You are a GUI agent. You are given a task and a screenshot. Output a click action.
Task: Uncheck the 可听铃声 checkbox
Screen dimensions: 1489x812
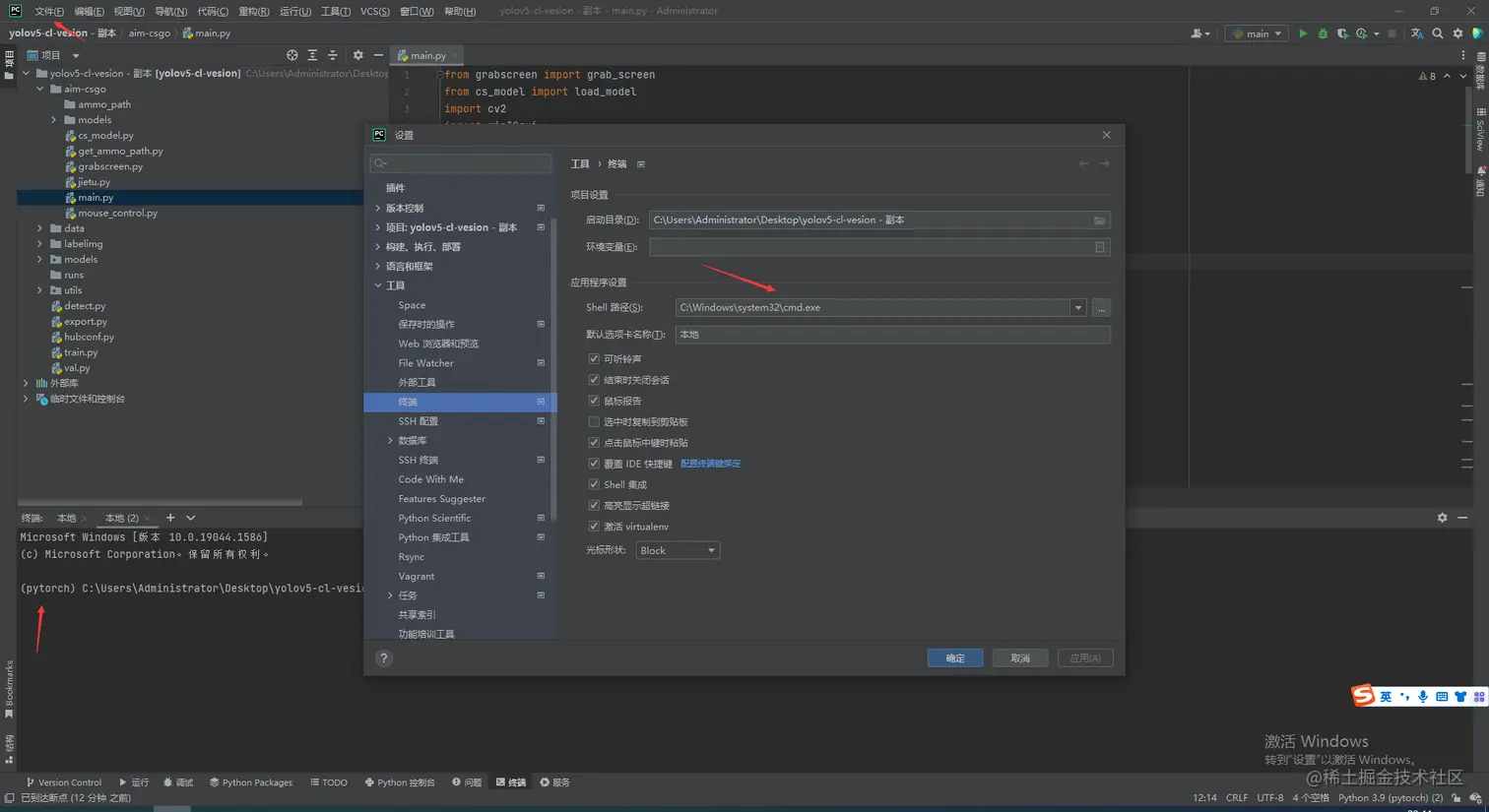594,359
